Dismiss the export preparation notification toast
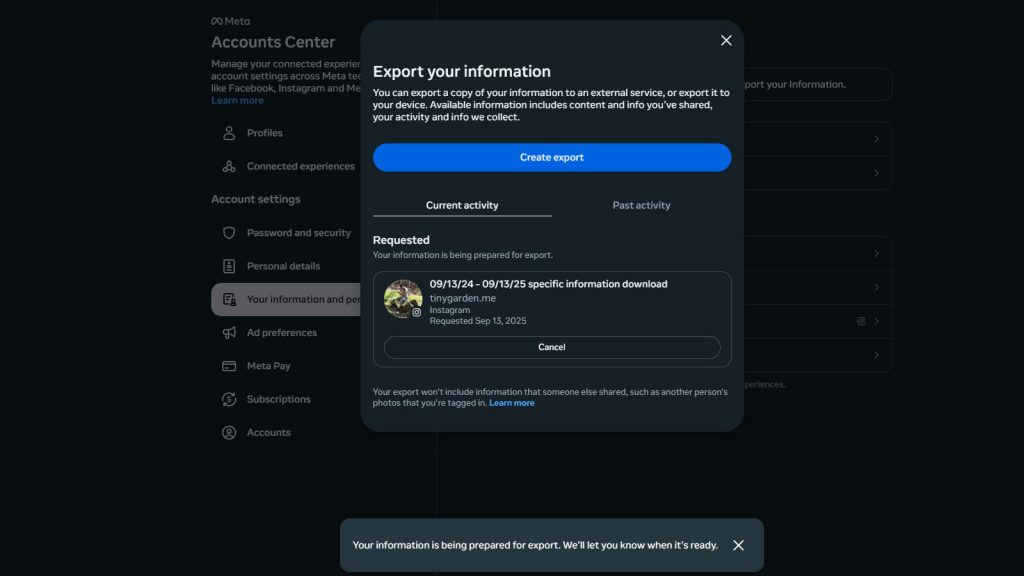The width and height of the screenshot is (1024, 576). pyautogui.click(x=738, y=545)
